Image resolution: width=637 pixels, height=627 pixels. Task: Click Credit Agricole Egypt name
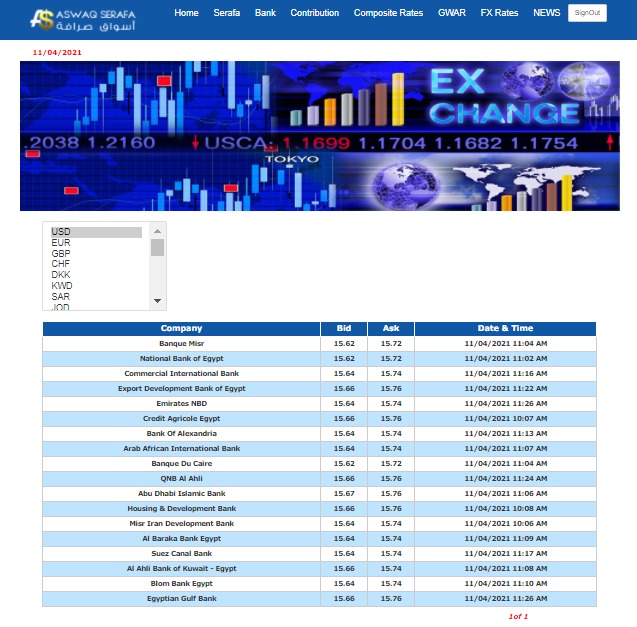coord(182,419)
